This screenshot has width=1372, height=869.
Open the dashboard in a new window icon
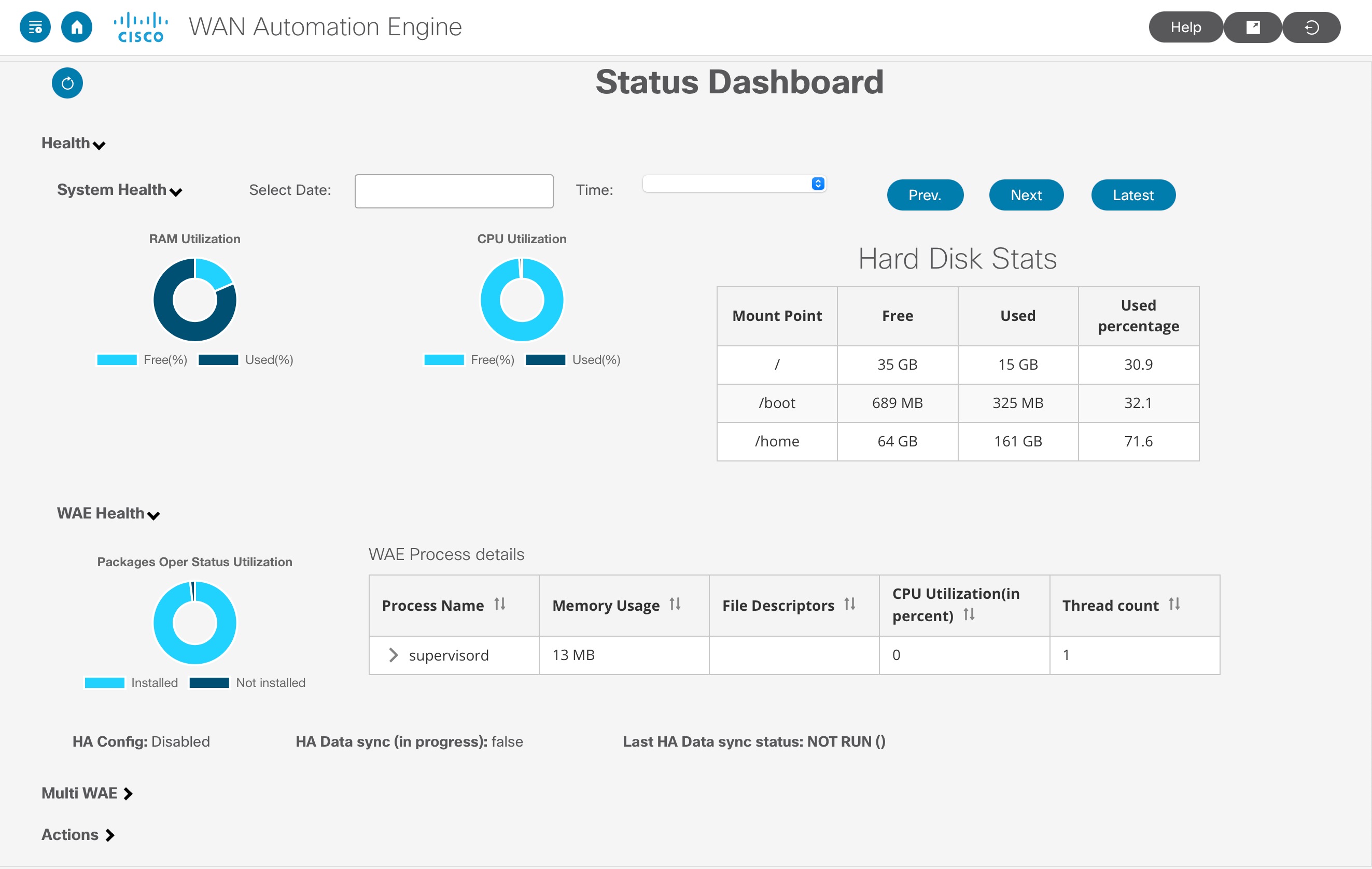coord(1253,27)
